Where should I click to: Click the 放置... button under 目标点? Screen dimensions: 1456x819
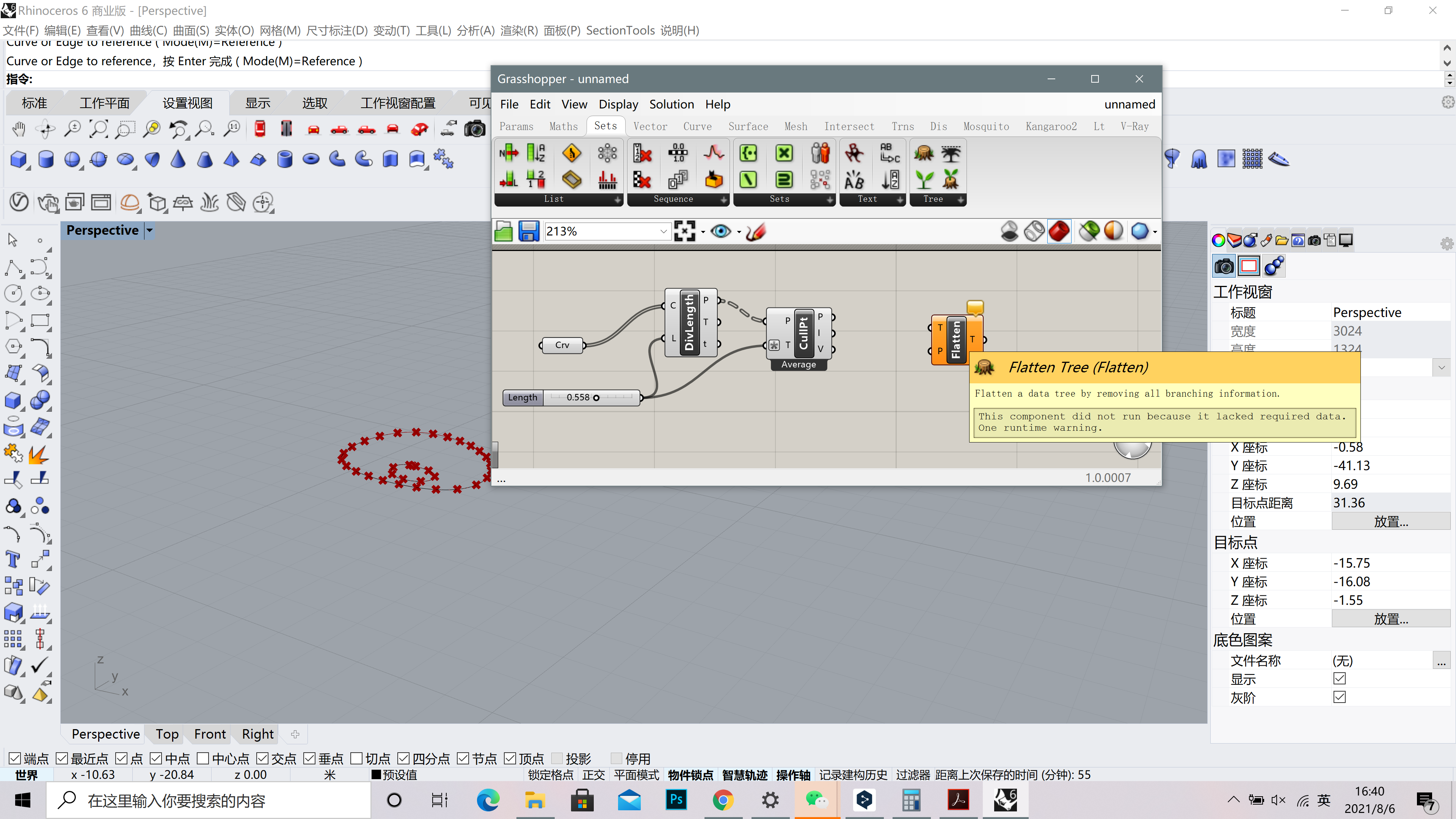(1390, 619)
